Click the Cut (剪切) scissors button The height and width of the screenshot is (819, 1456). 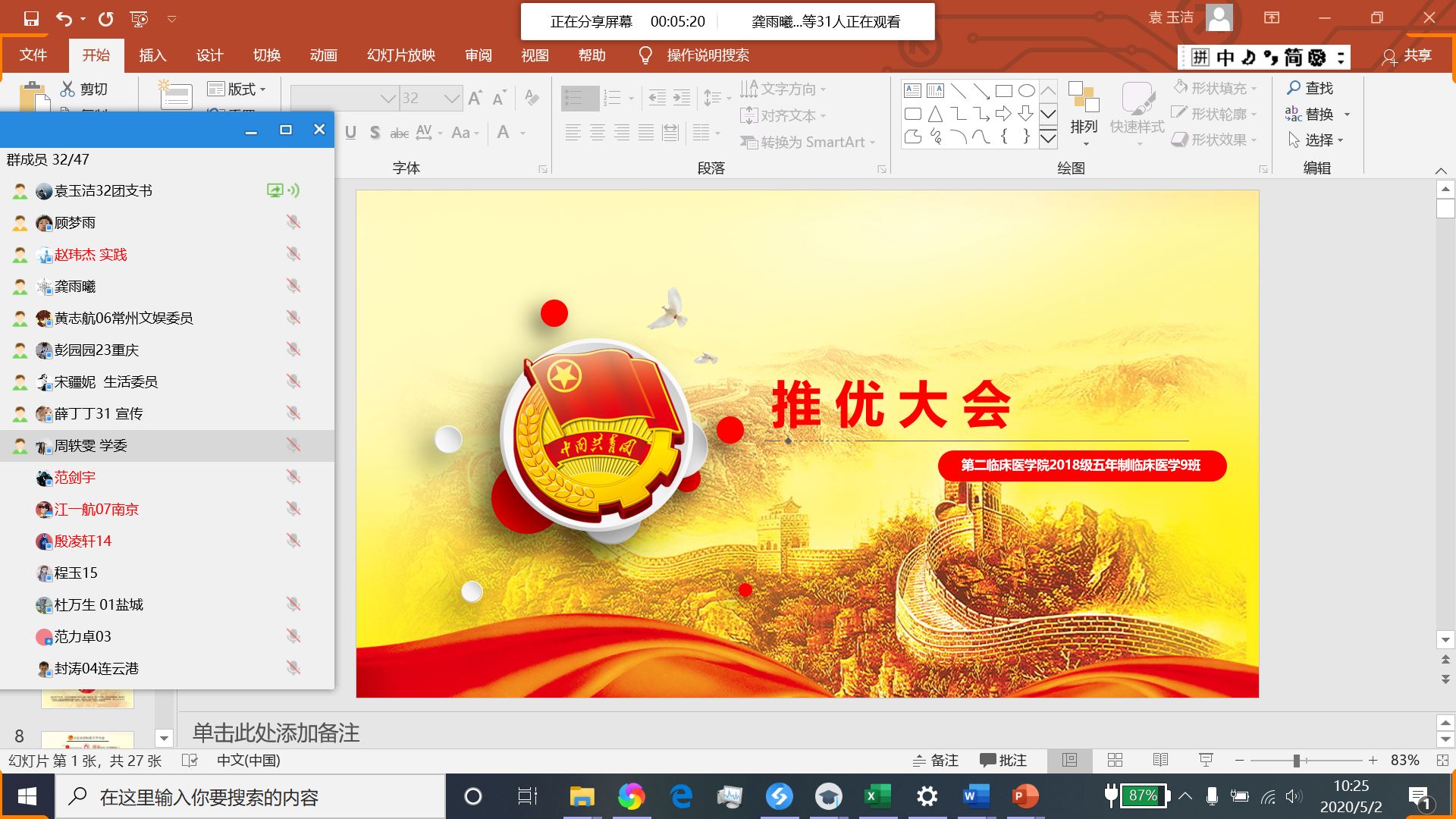(x=84, y=89)
